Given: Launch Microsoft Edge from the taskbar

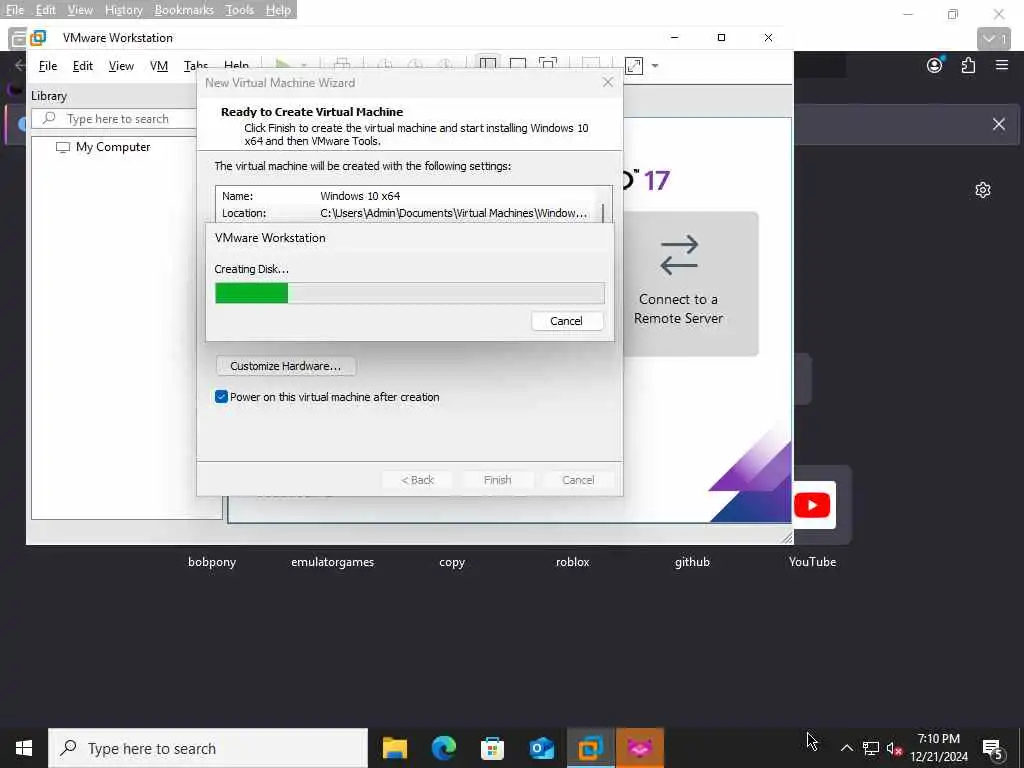Looking at the screenshot, I should tap(444, 748).
